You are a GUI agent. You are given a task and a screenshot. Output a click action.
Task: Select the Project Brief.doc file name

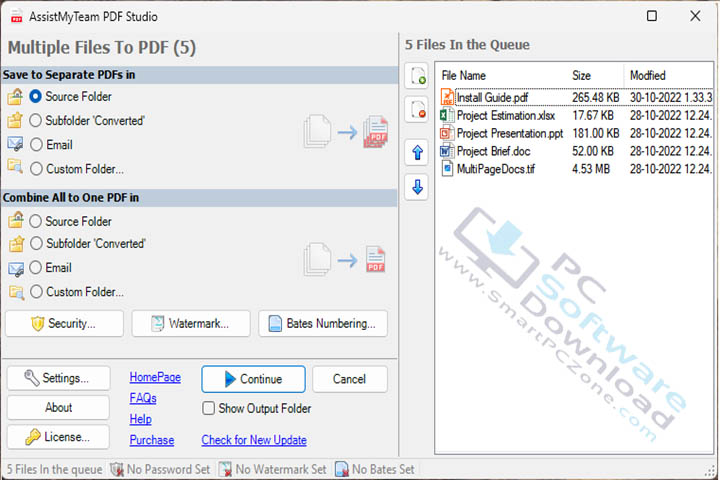tap(494, 151)
